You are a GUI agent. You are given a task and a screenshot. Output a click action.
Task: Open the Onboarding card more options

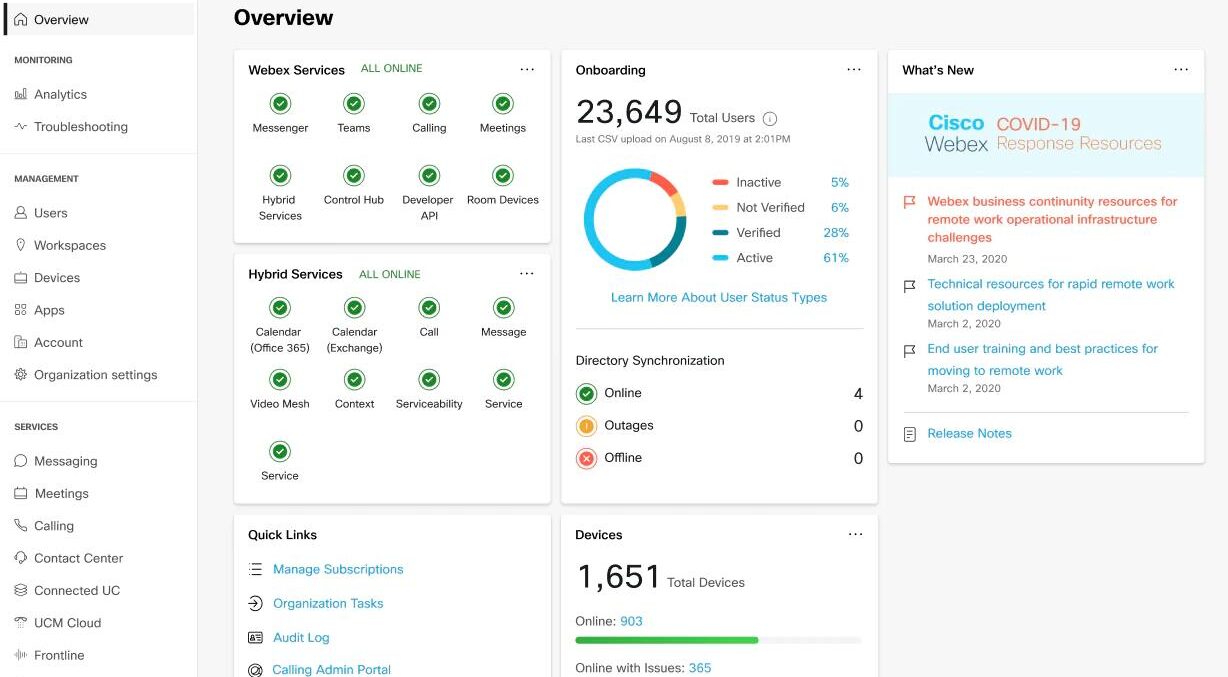coord(854,70)
